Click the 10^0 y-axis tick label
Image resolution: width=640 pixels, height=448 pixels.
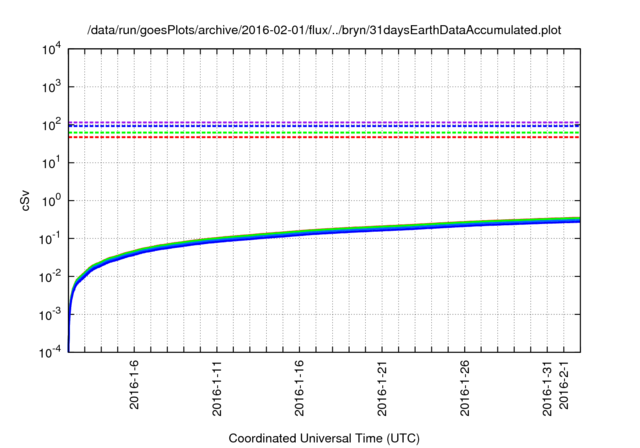[x=51, y=201]
